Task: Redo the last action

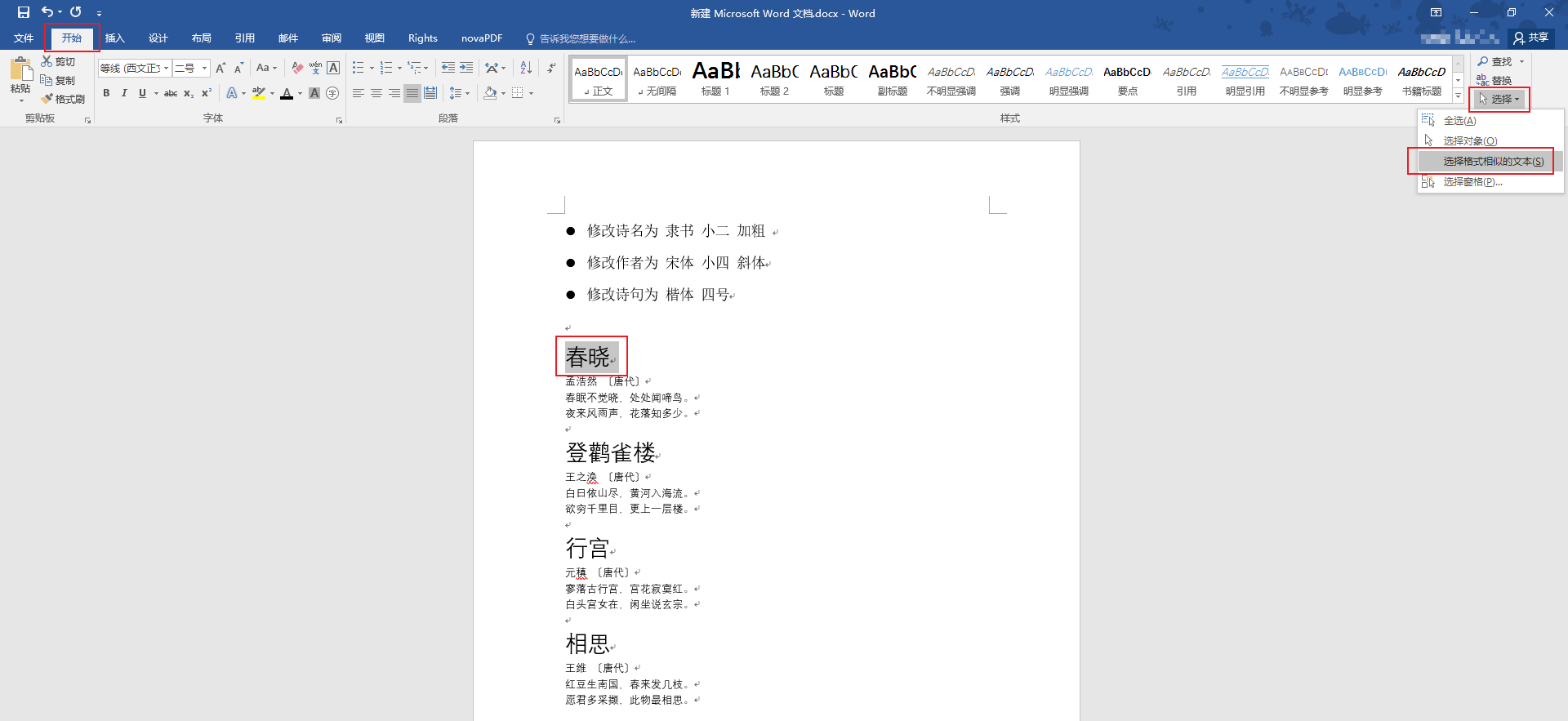Action: [x=76, y=12]
